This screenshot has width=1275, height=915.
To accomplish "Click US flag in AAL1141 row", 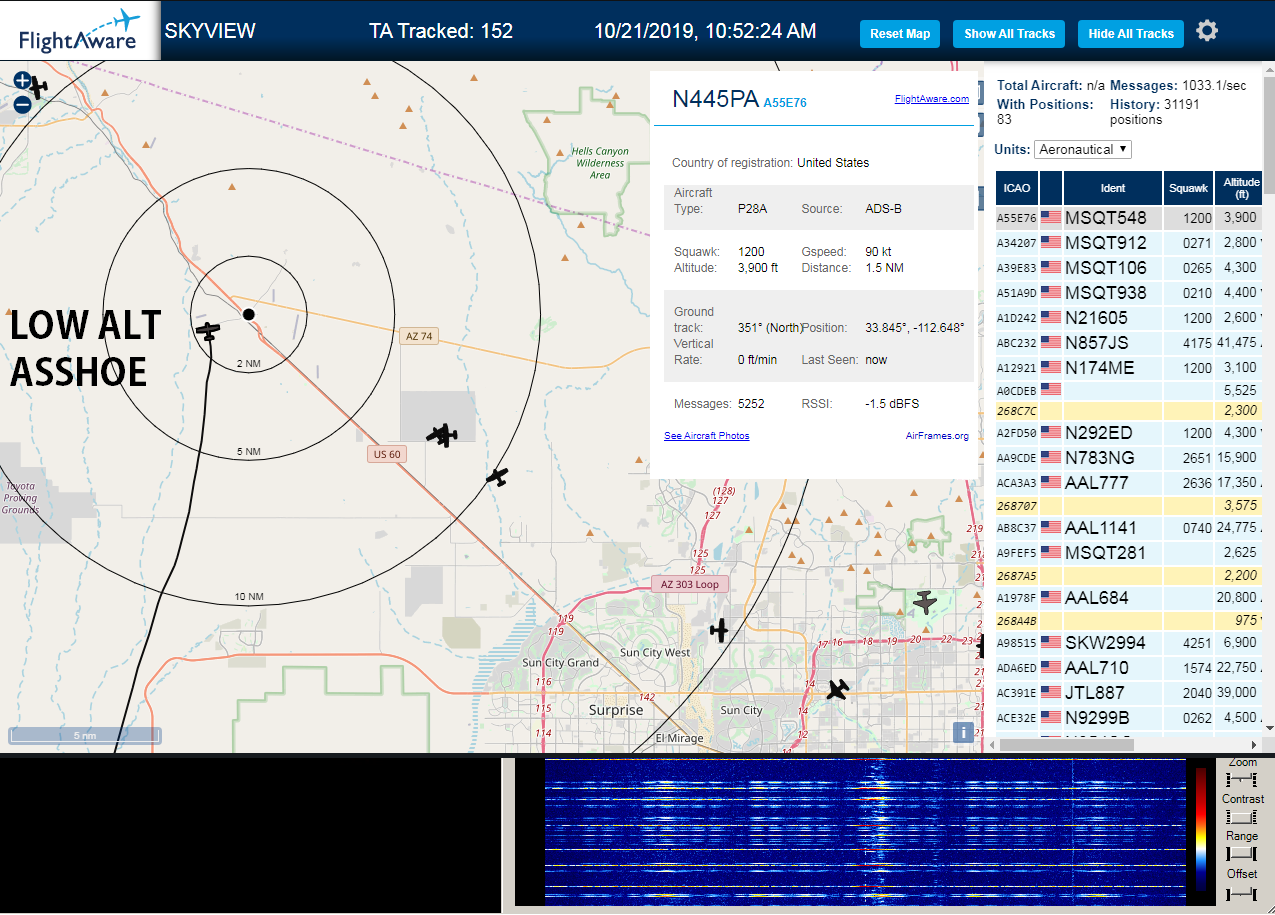I will click(x=1051, y=527).
